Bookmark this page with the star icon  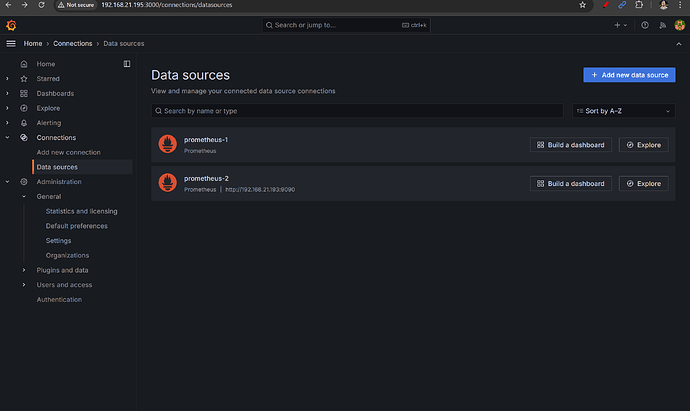click(584, 5)
